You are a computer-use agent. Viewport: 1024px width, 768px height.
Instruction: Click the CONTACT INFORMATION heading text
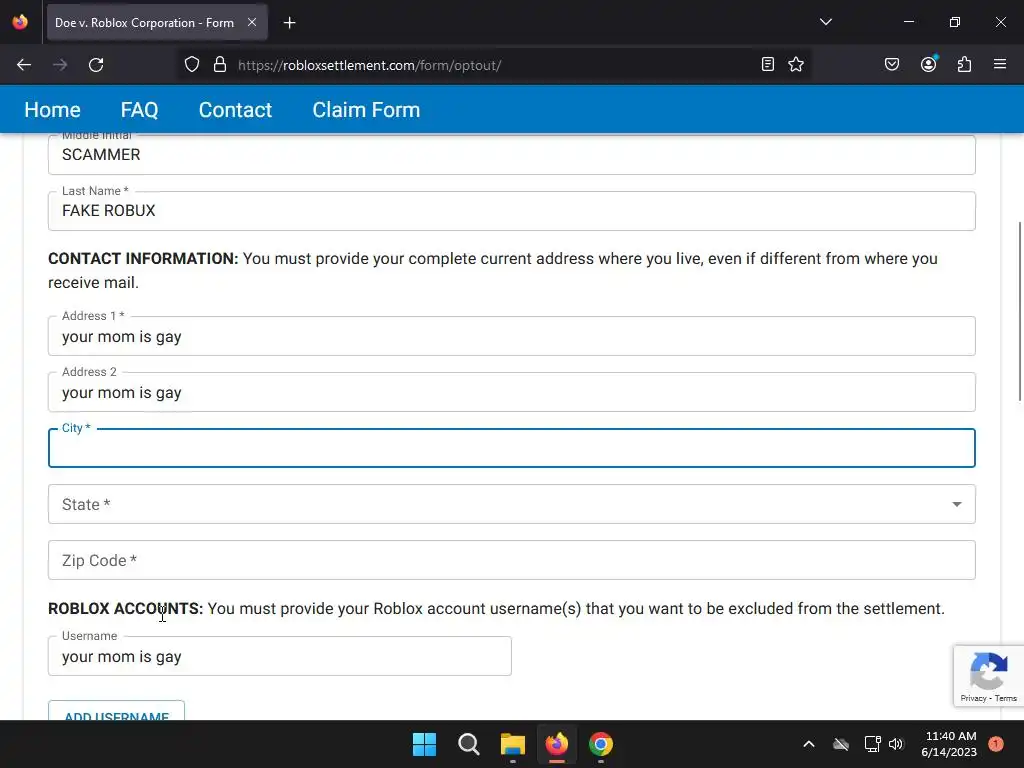coord(143,259)
